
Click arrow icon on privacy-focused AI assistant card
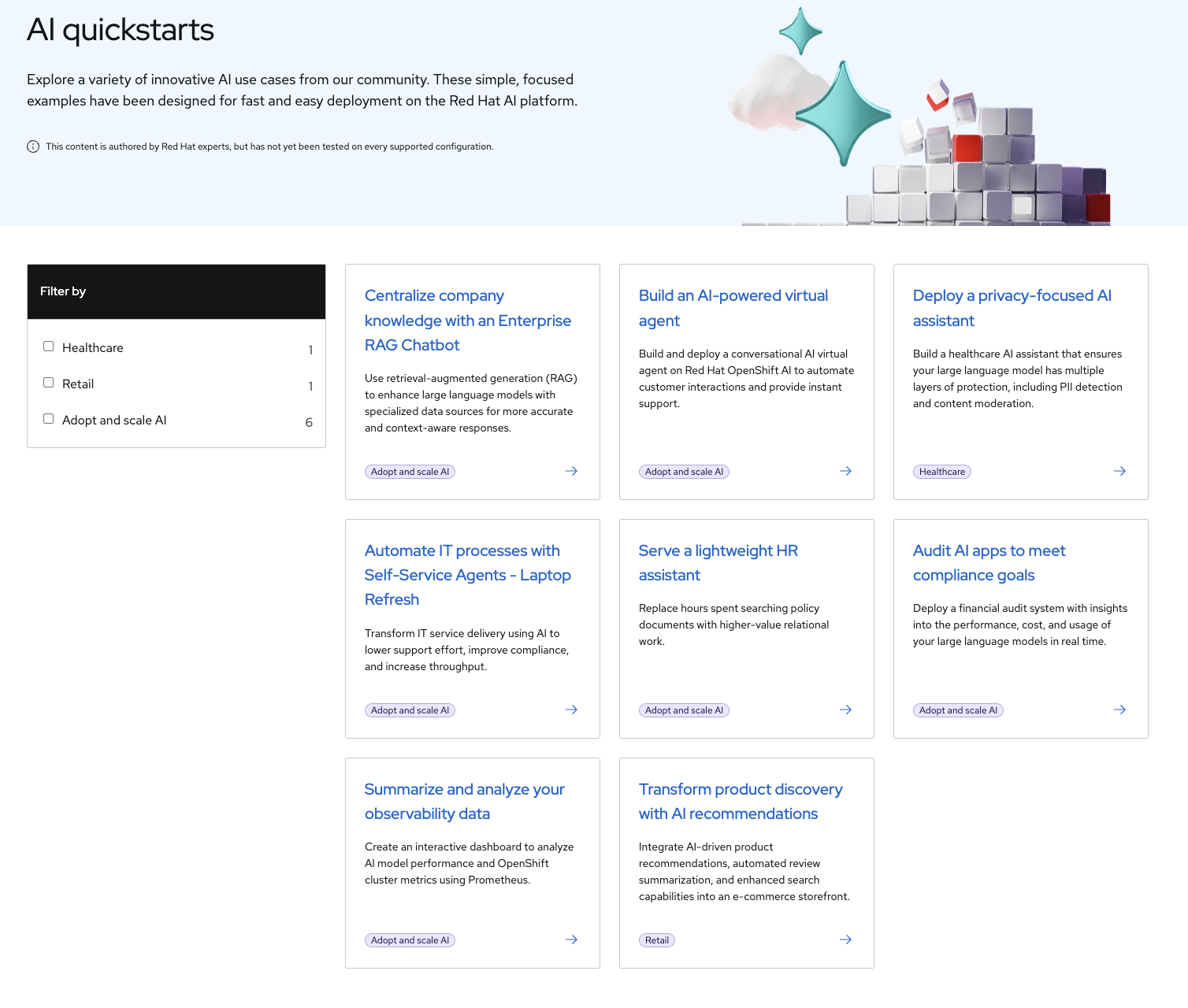(1119, 471)
